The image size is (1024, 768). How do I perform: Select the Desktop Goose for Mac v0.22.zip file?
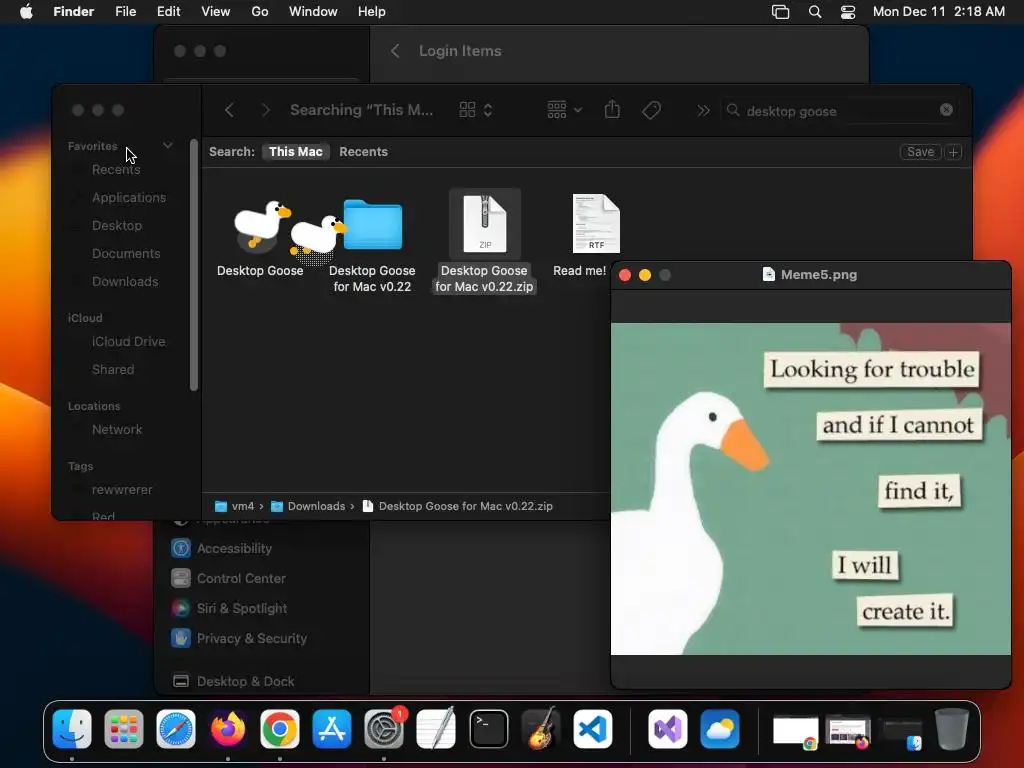point(485,223)
